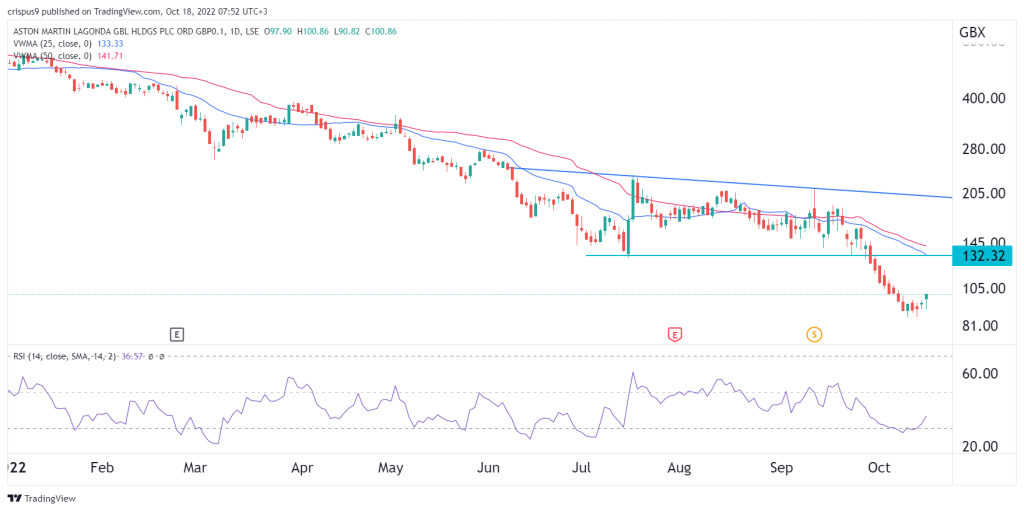The image size is (1024, 511).
Task: Click the 81.00 price axis label
Action: click(x=980, y=325)
